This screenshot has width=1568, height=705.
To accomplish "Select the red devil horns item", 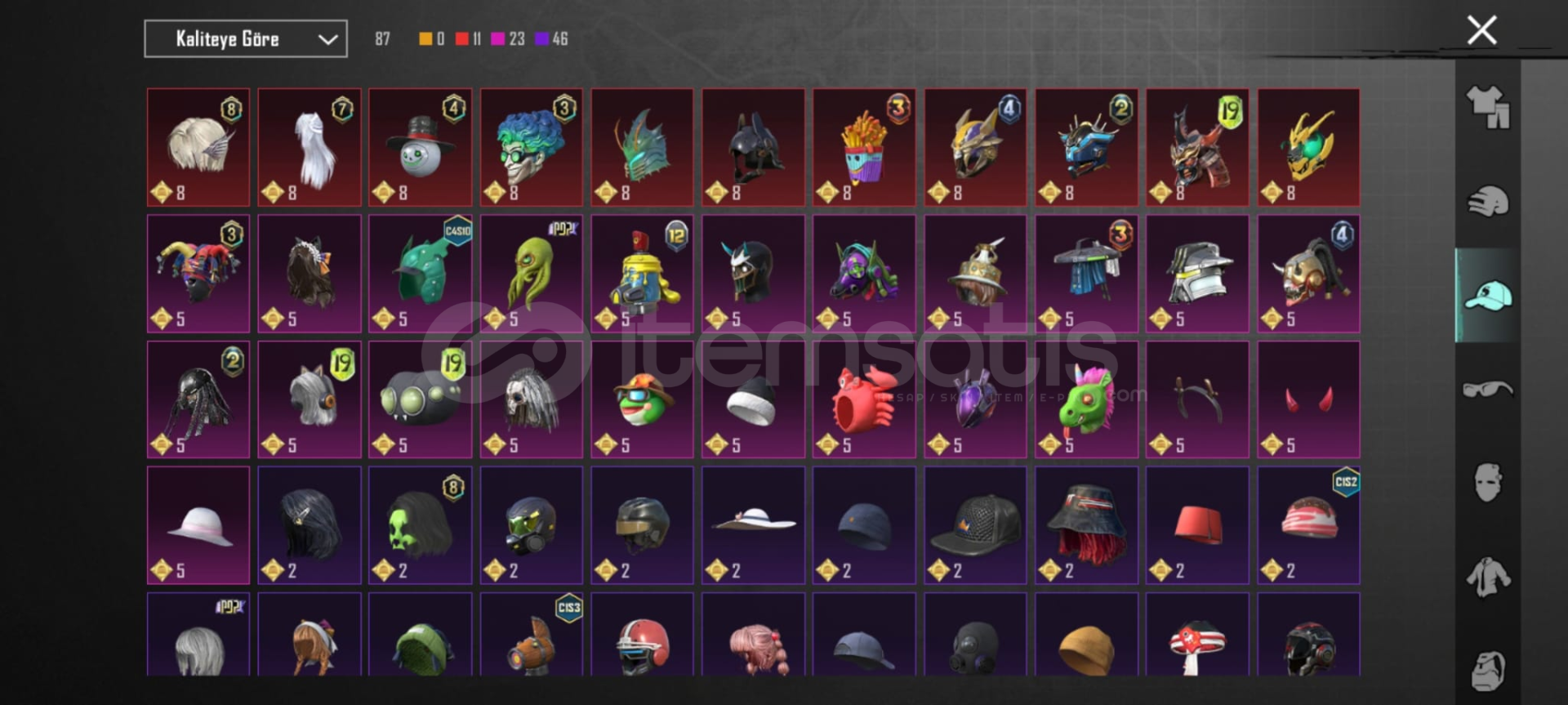I will (1308, 399).
